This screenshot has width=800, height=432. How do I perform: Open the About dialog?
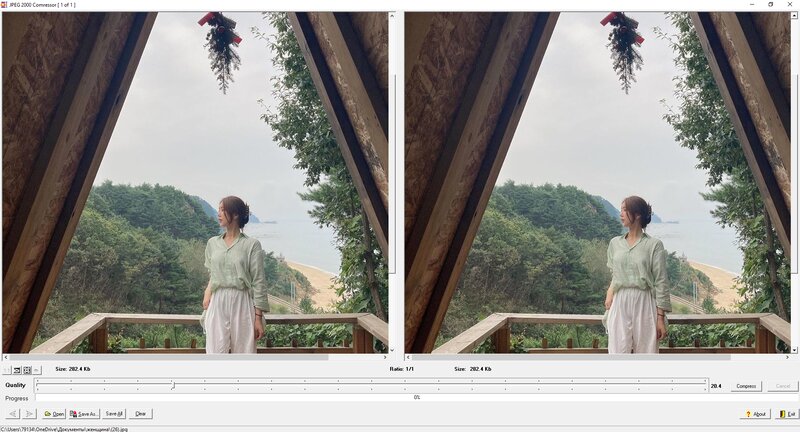click(x=755, y=414)
